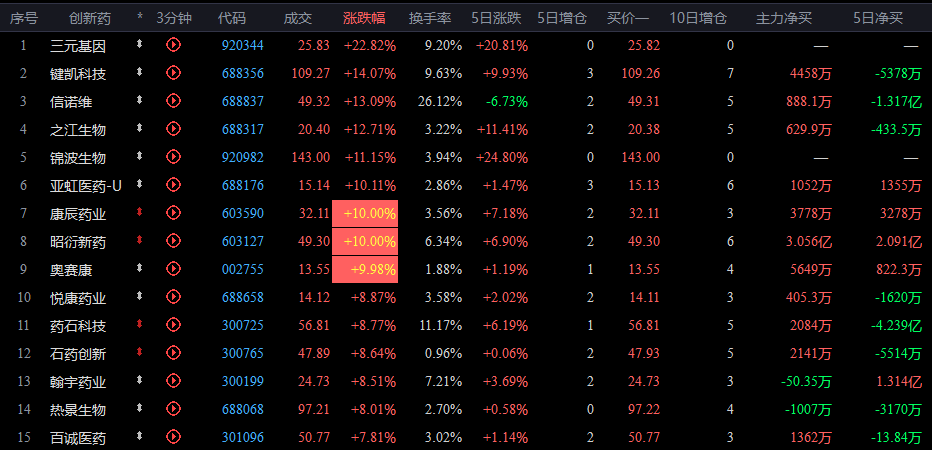
Task: Click the marker icon beside 翰宇药业
Action: [x=140, y=380]
